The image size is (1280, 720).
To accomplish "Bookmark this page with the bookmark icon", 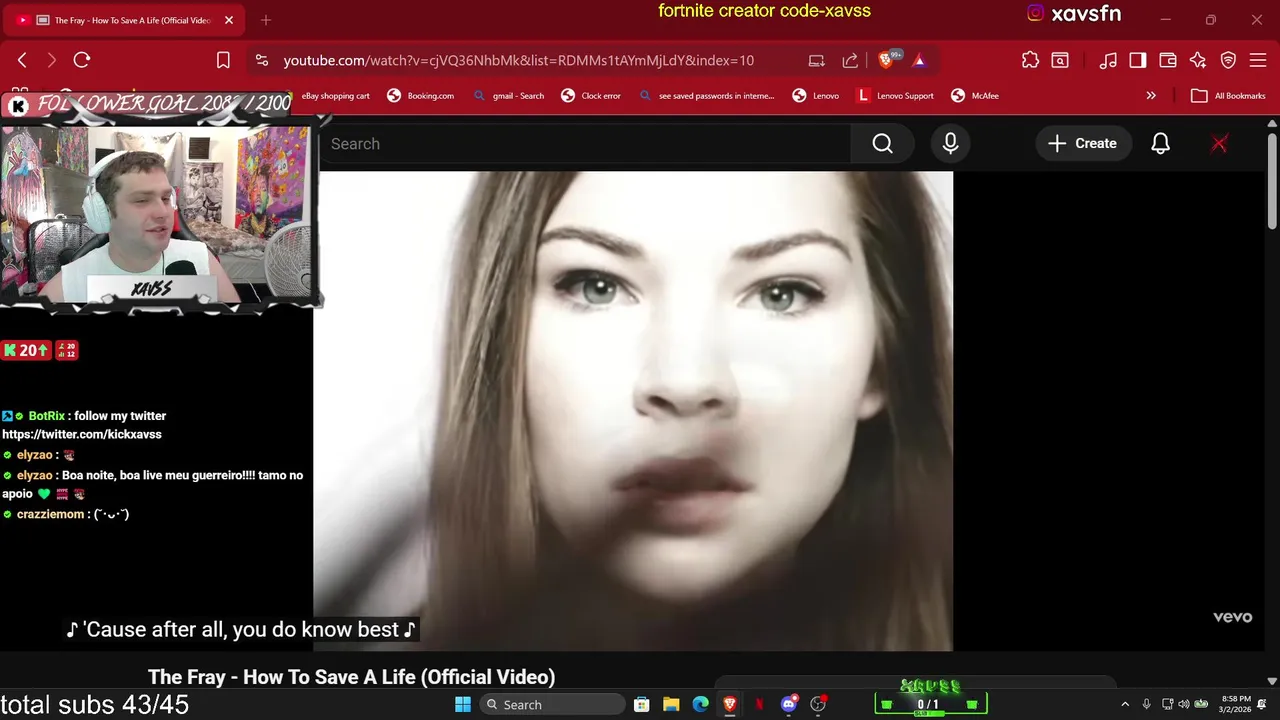I will click(x=223, y=60).
